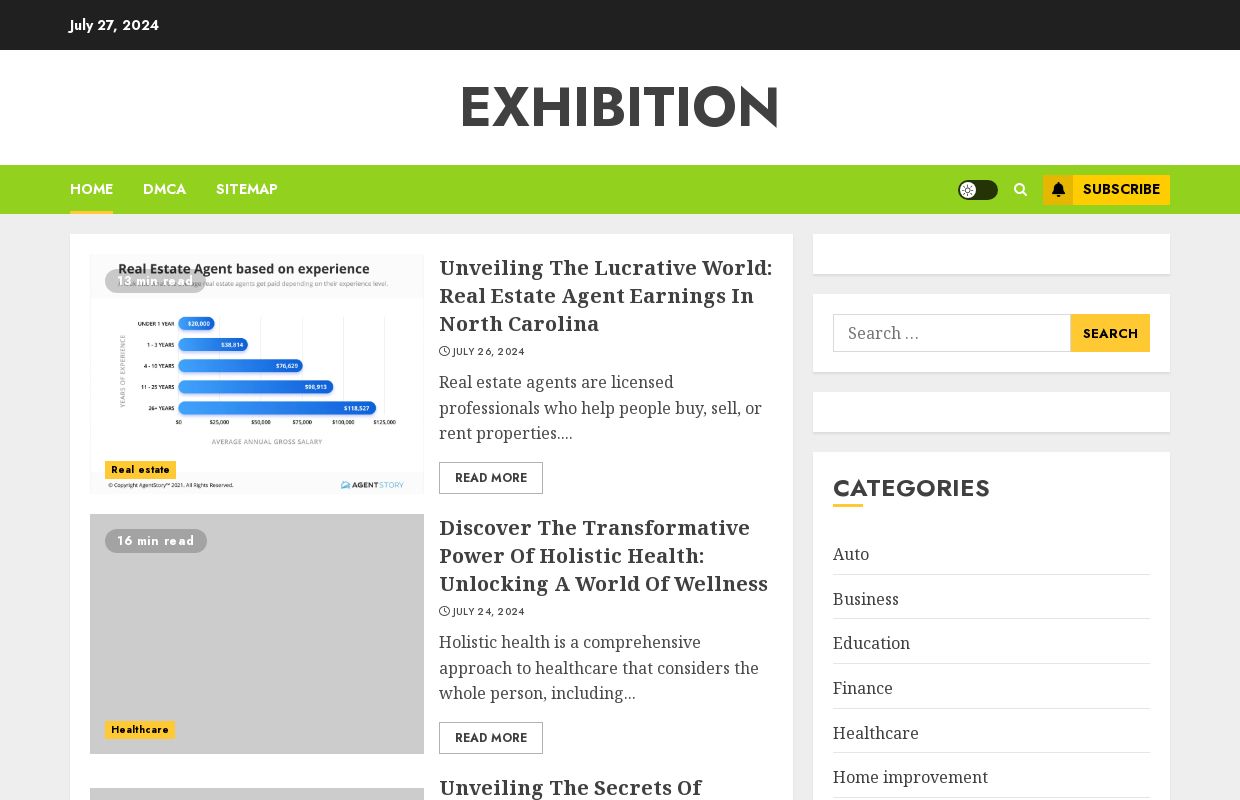The height and width of the screenshot is (800, 1240).
Task: Open the Unveiling The Secrets Of article title
Action: tap(570, 788)
